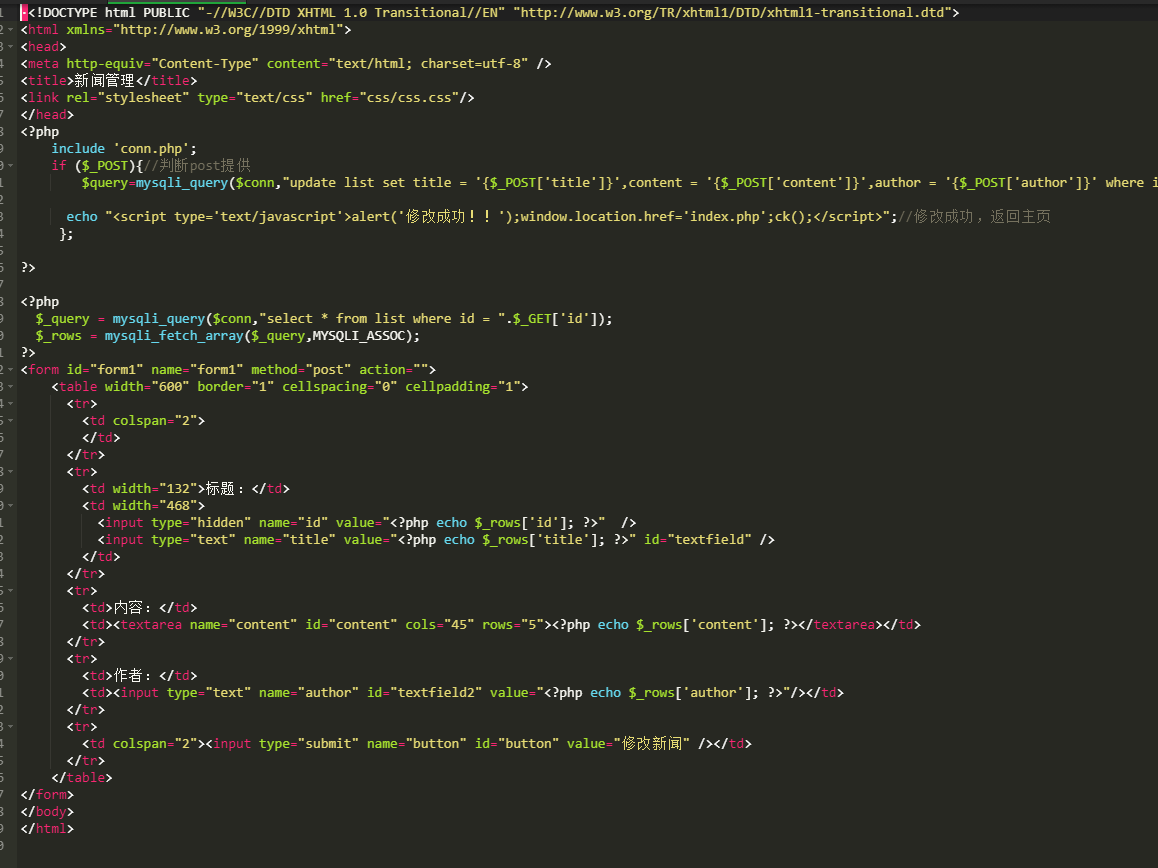
Task: Click the MYSQLI_ASSOC constant
Action: click(x=358, y=336)
